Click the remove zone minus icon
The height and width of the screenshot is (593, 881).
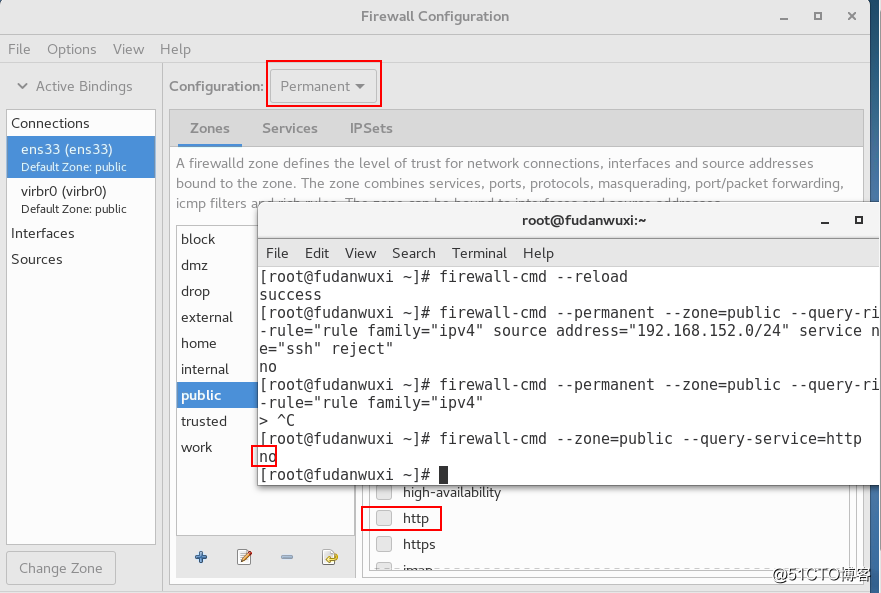[x=287, y=557]
